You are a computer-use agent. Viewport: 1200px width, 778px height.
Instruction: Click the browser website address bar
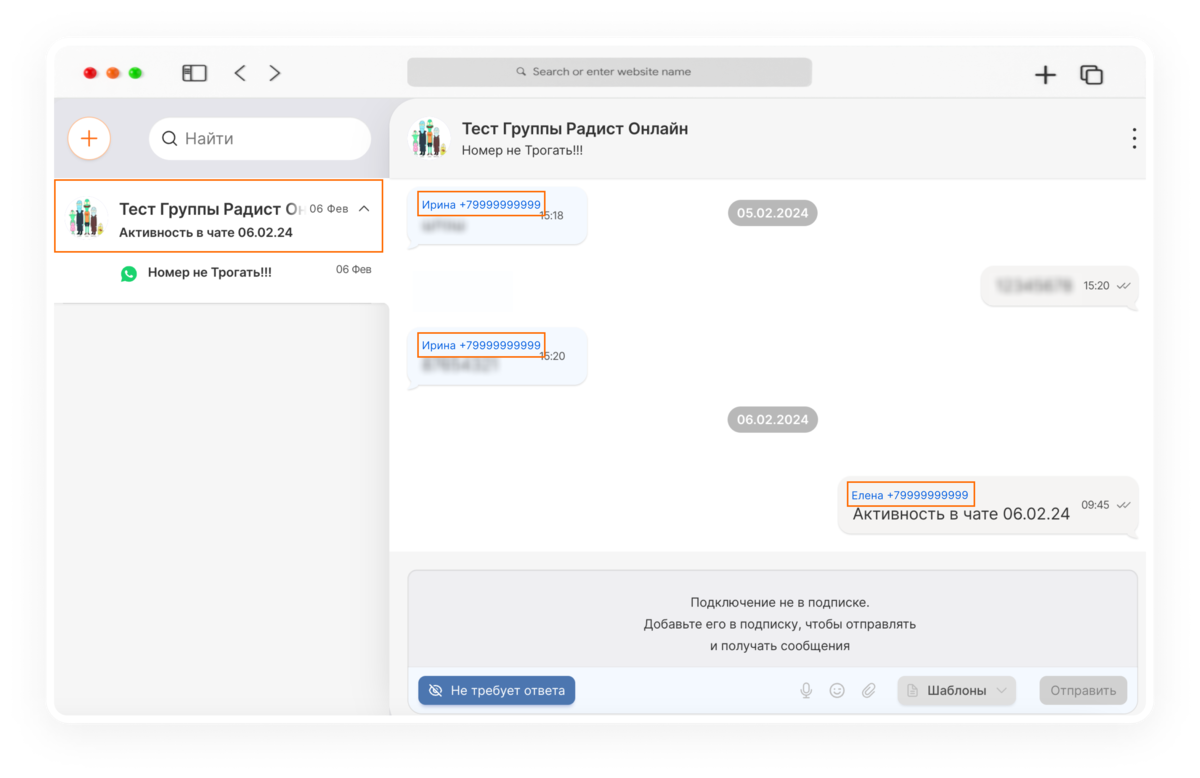click(609, 72)
